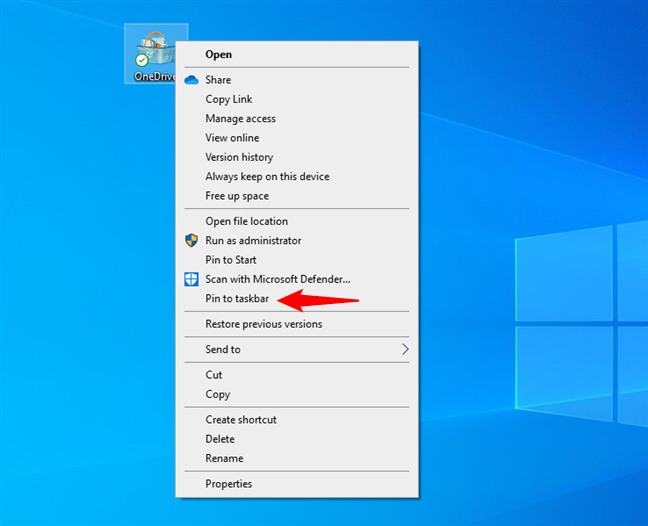Image resolution: width=648 pixels, height=526 pixels.
Task: Expand the Send to submenu arrow
Action: (405, 349)
